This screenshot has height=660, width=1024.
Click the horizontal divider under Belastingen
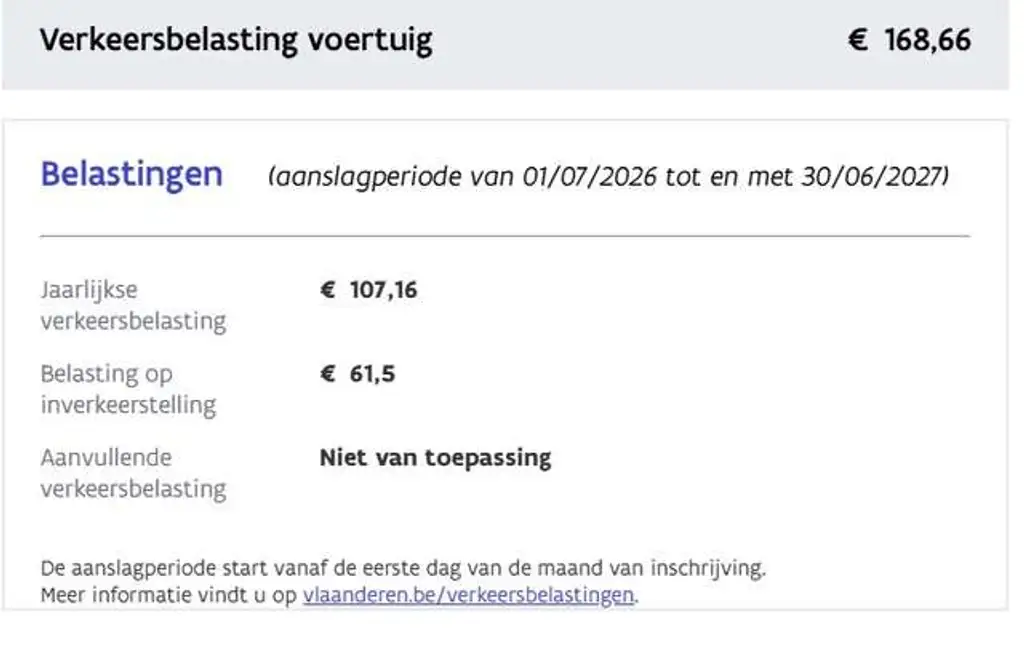click(505, 236)
